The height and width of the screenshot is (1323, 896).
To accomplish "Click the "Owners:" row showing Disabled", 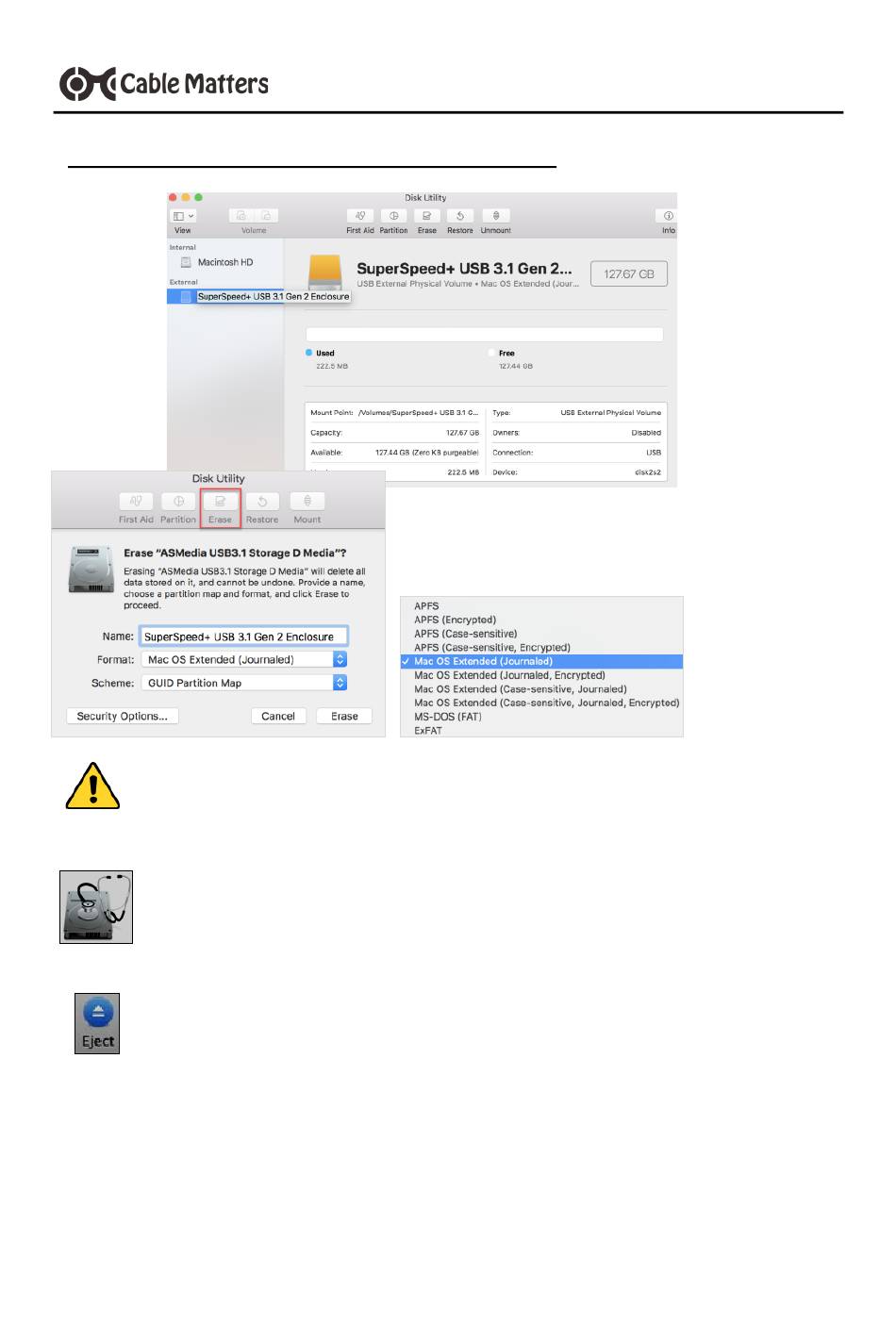I will click(576, 433).
